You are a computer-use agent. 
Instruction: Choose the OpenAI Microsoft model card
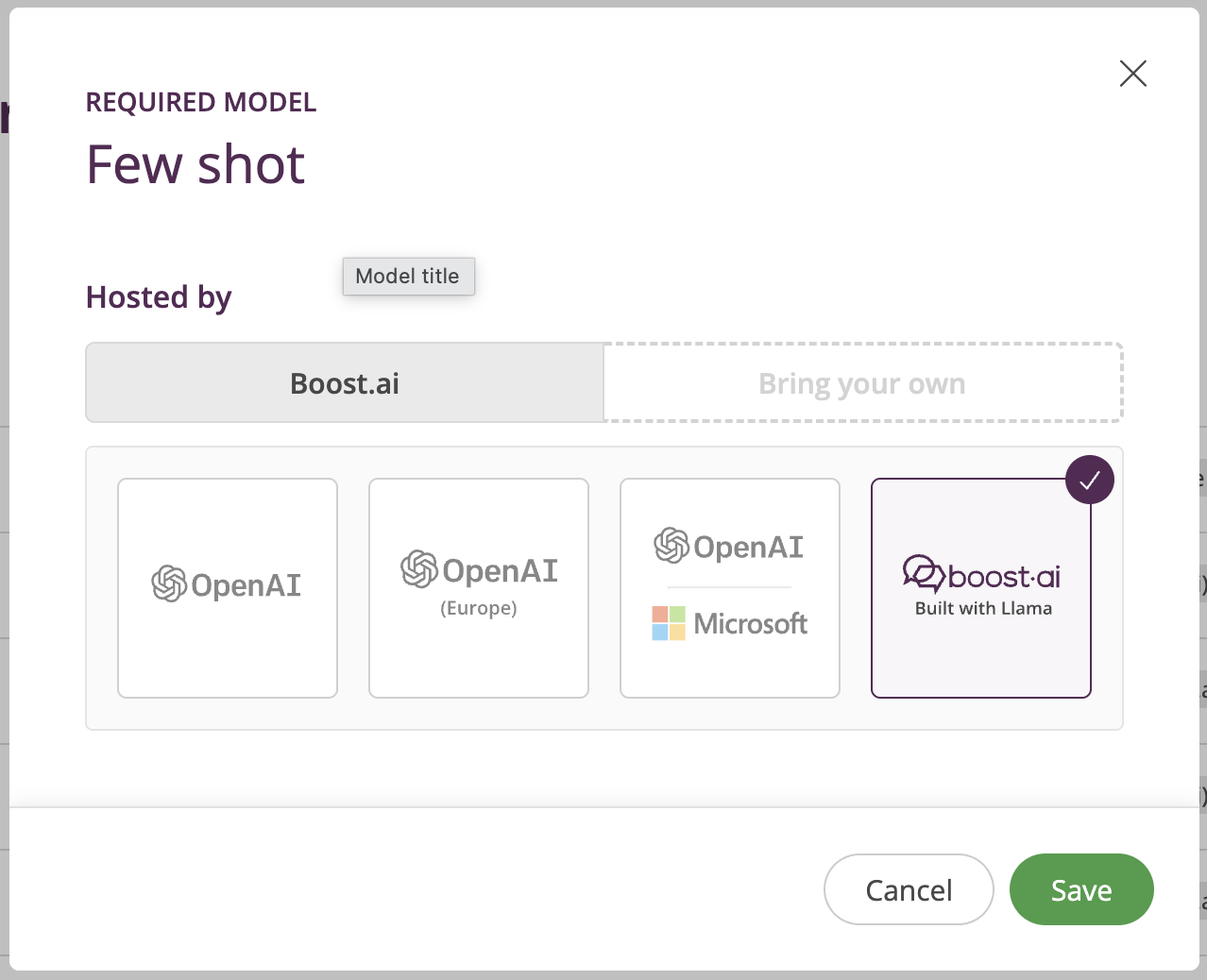point(730,588)
